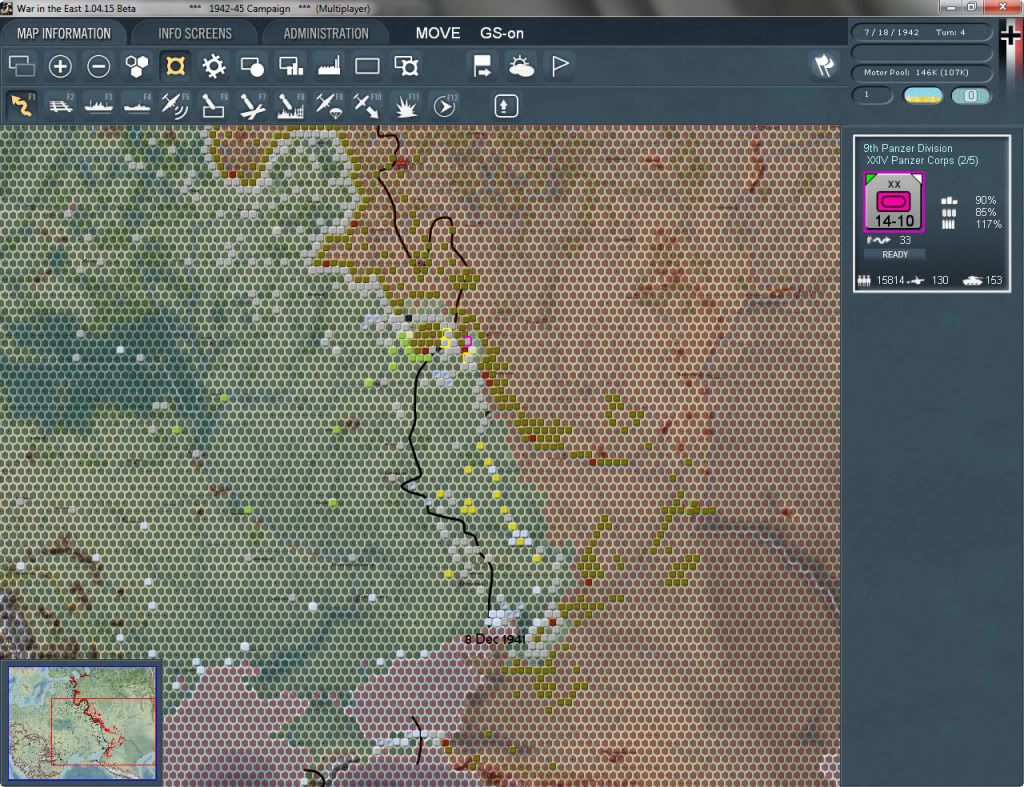Image resolution: width=1024 pixels, height=787 pixels.
Task: Click the MOVE mode label
Action: pos(438,33)
